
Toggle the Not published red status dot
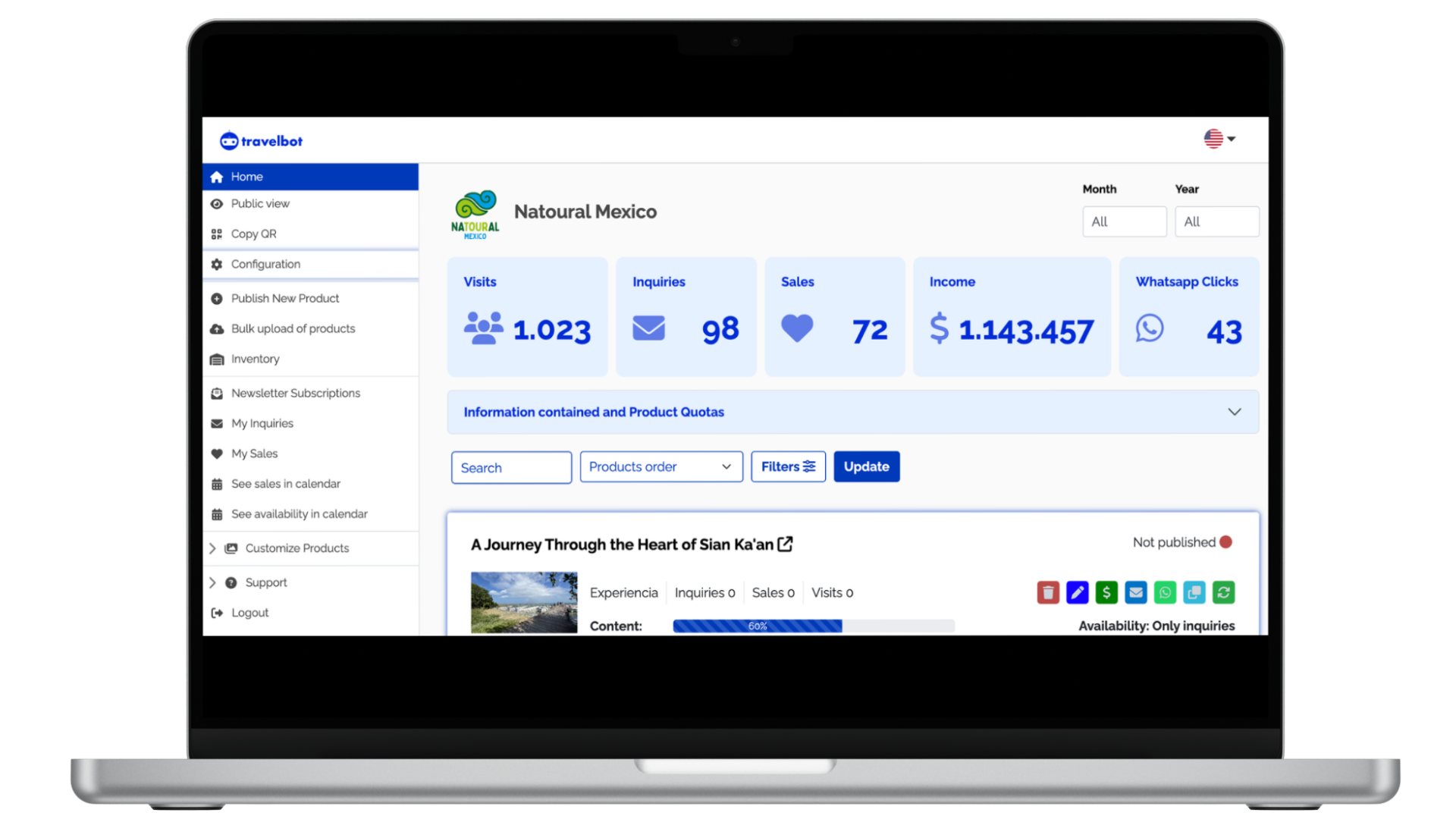point(1226,542)
